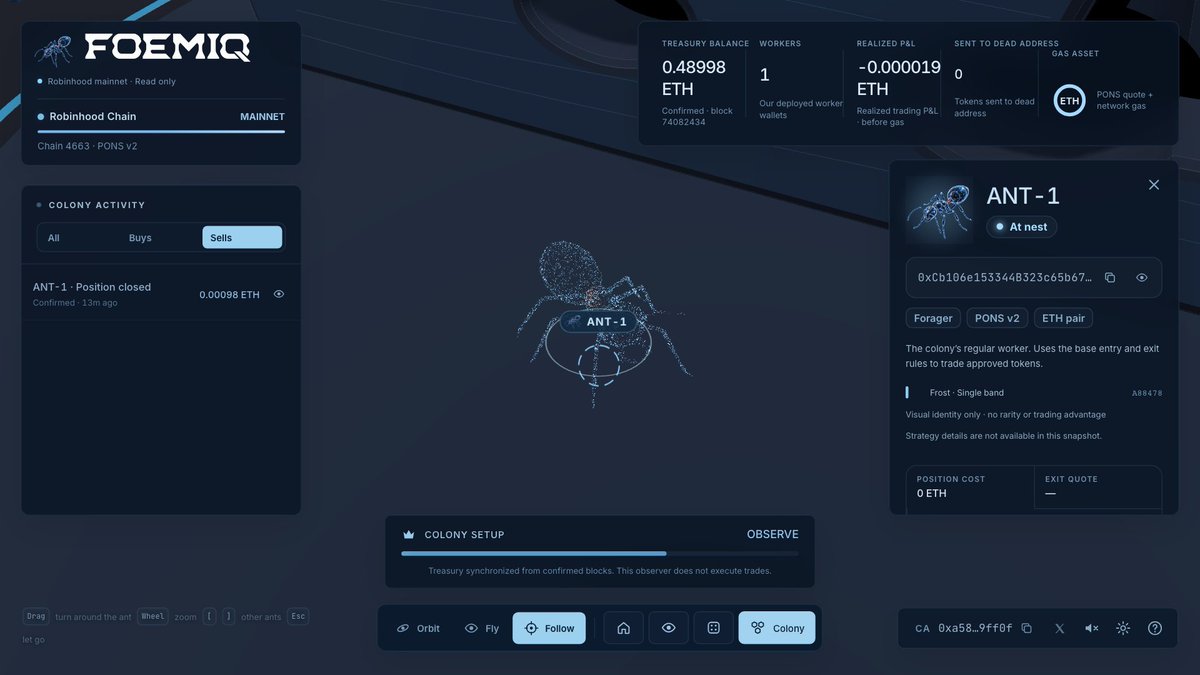Click the Treasury Balance 0.48998 ETH value
1200x675 pixels.
[x=694, y=78]
